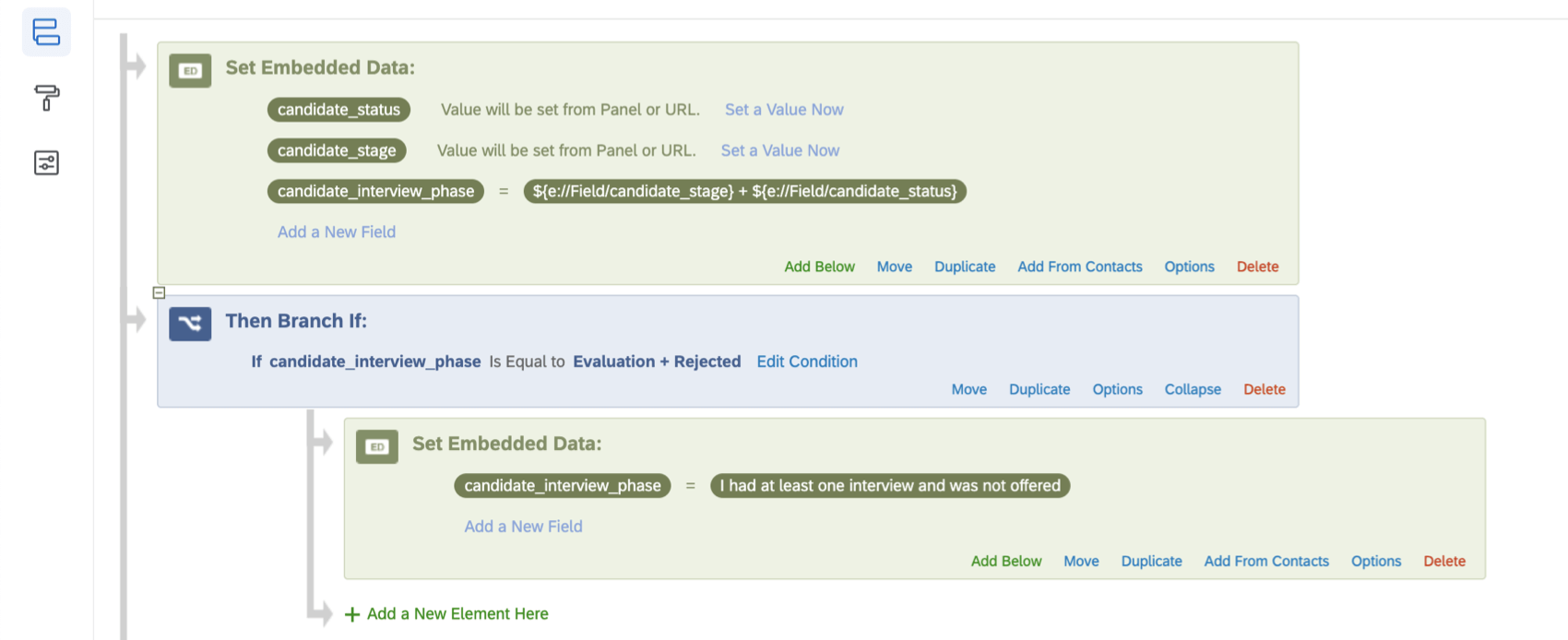Delete the nested Set Embedded Data block
The image size is (1568, 640).
[1443, 561]
